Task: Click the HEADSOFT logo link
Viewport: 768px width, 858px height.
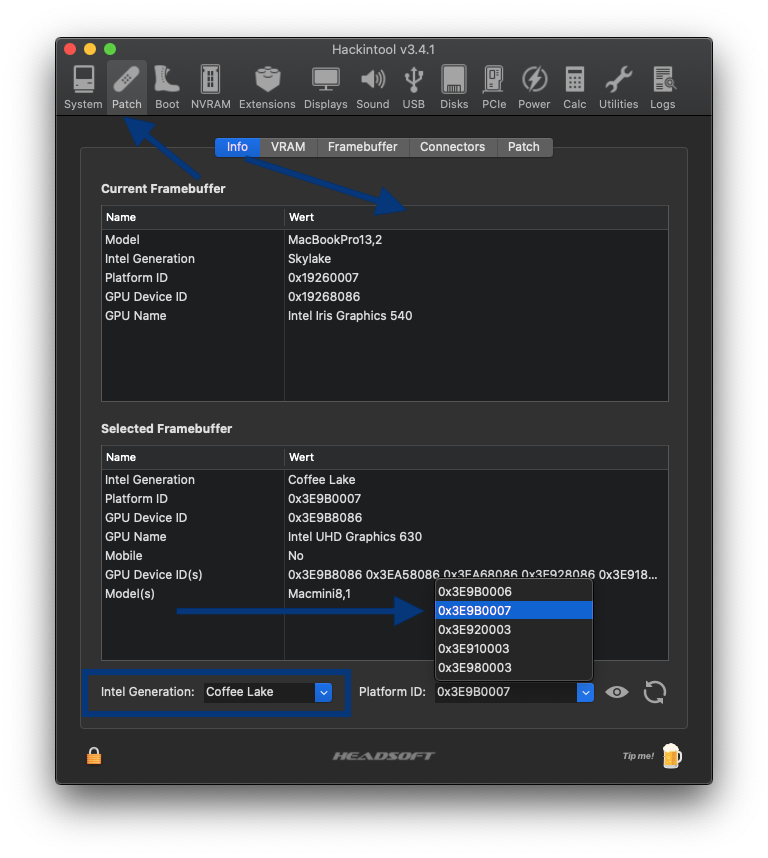Action: [383, 756]
